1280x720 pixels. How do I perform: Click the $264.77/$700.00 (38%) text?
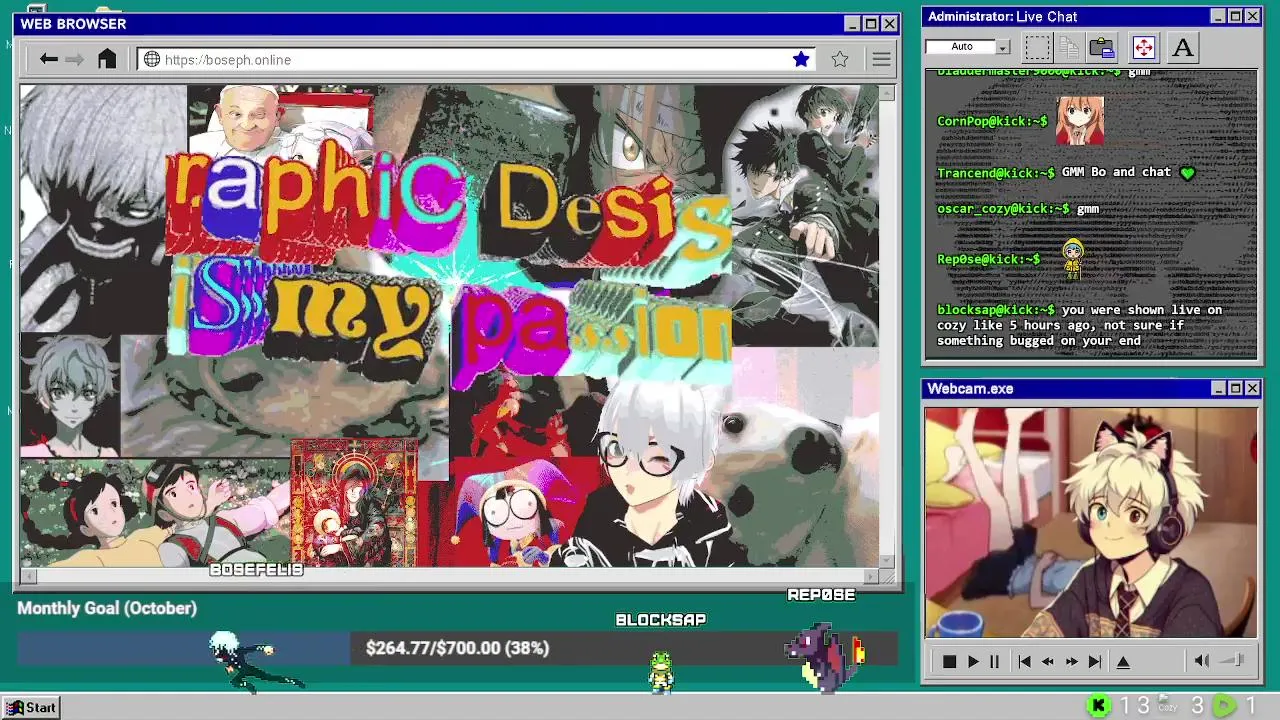457,648
